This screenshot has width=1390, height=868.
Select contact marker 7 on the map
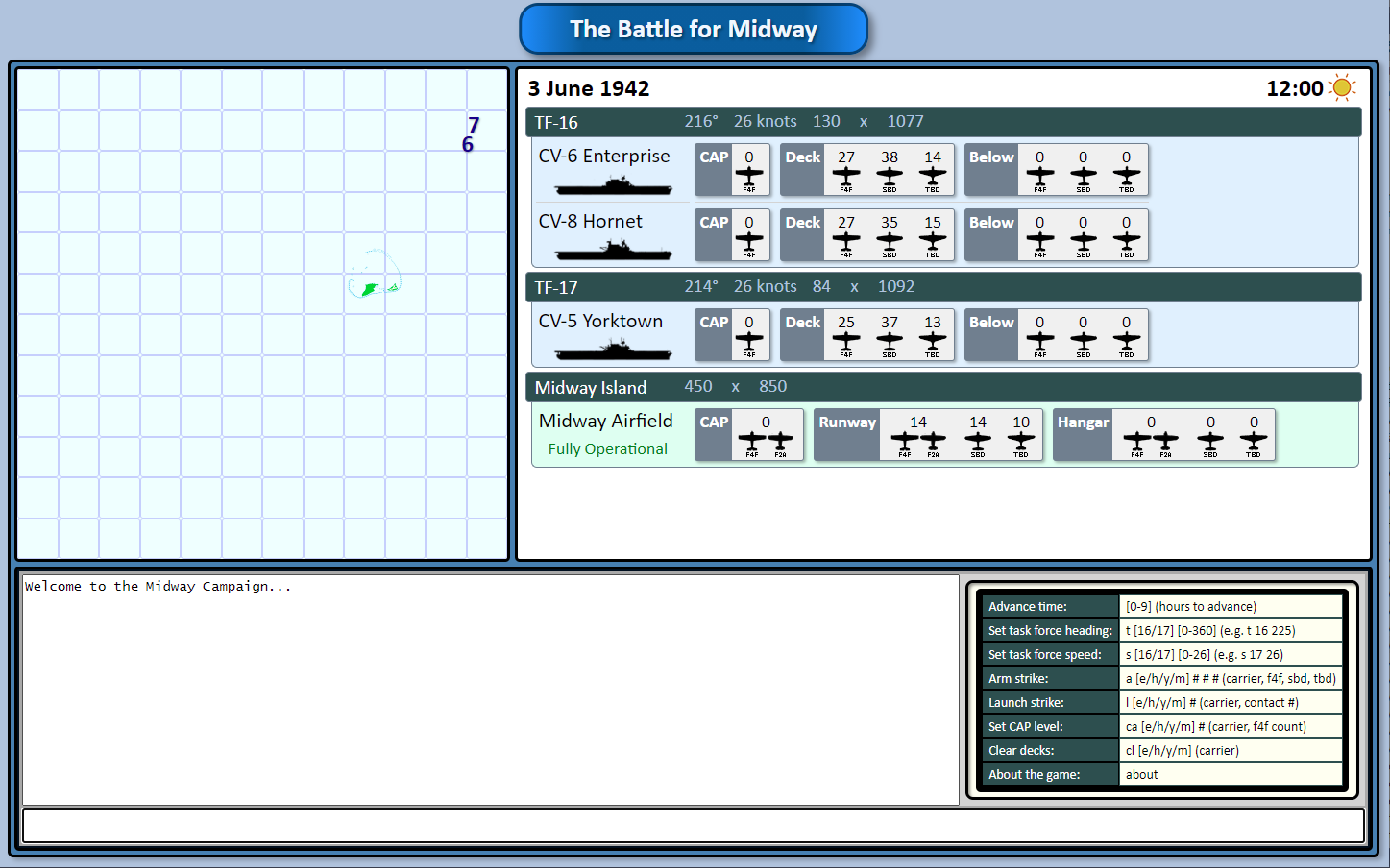(x=474, y=125)
